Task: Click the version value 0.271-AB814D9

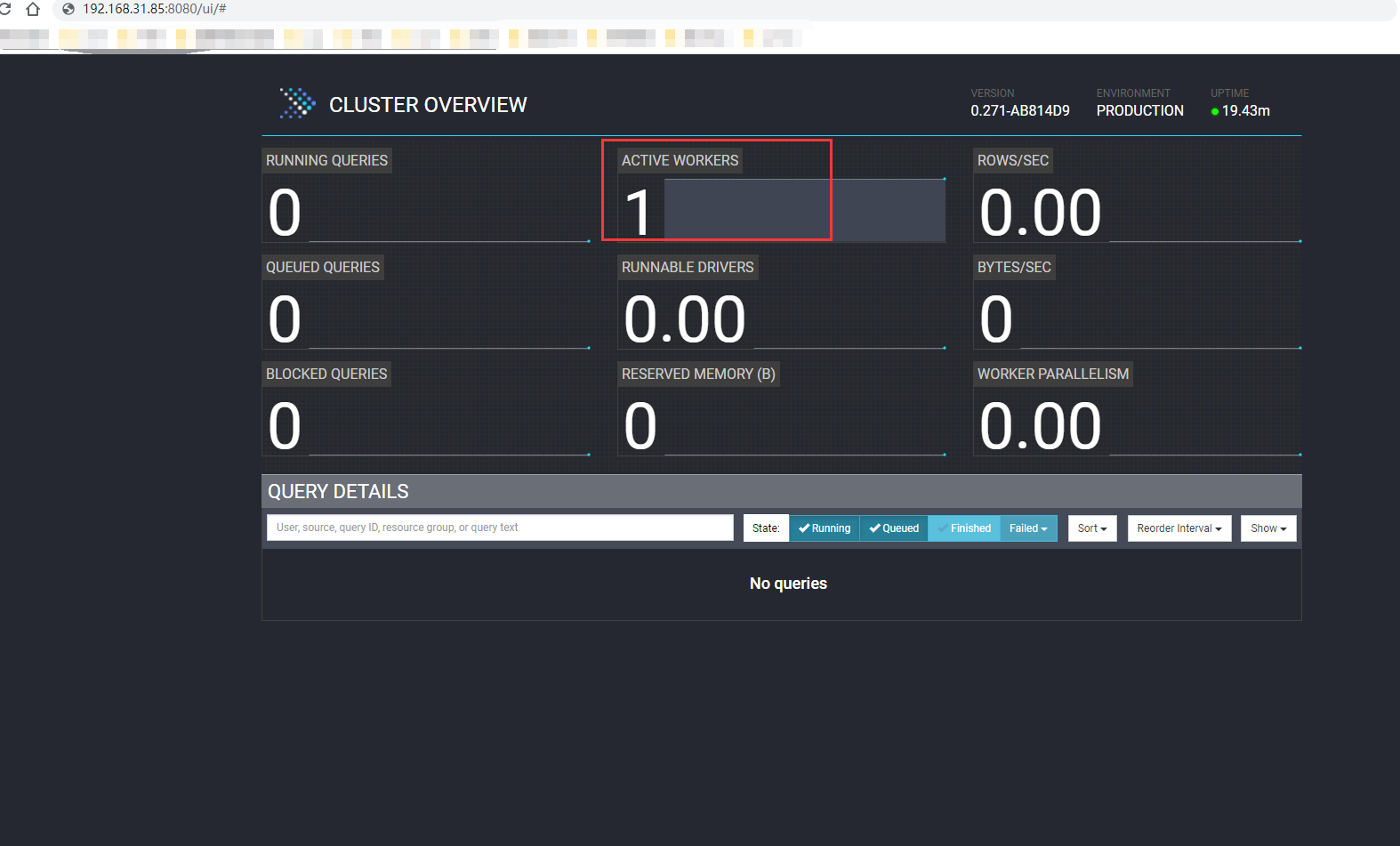Action: (1020, 111)
